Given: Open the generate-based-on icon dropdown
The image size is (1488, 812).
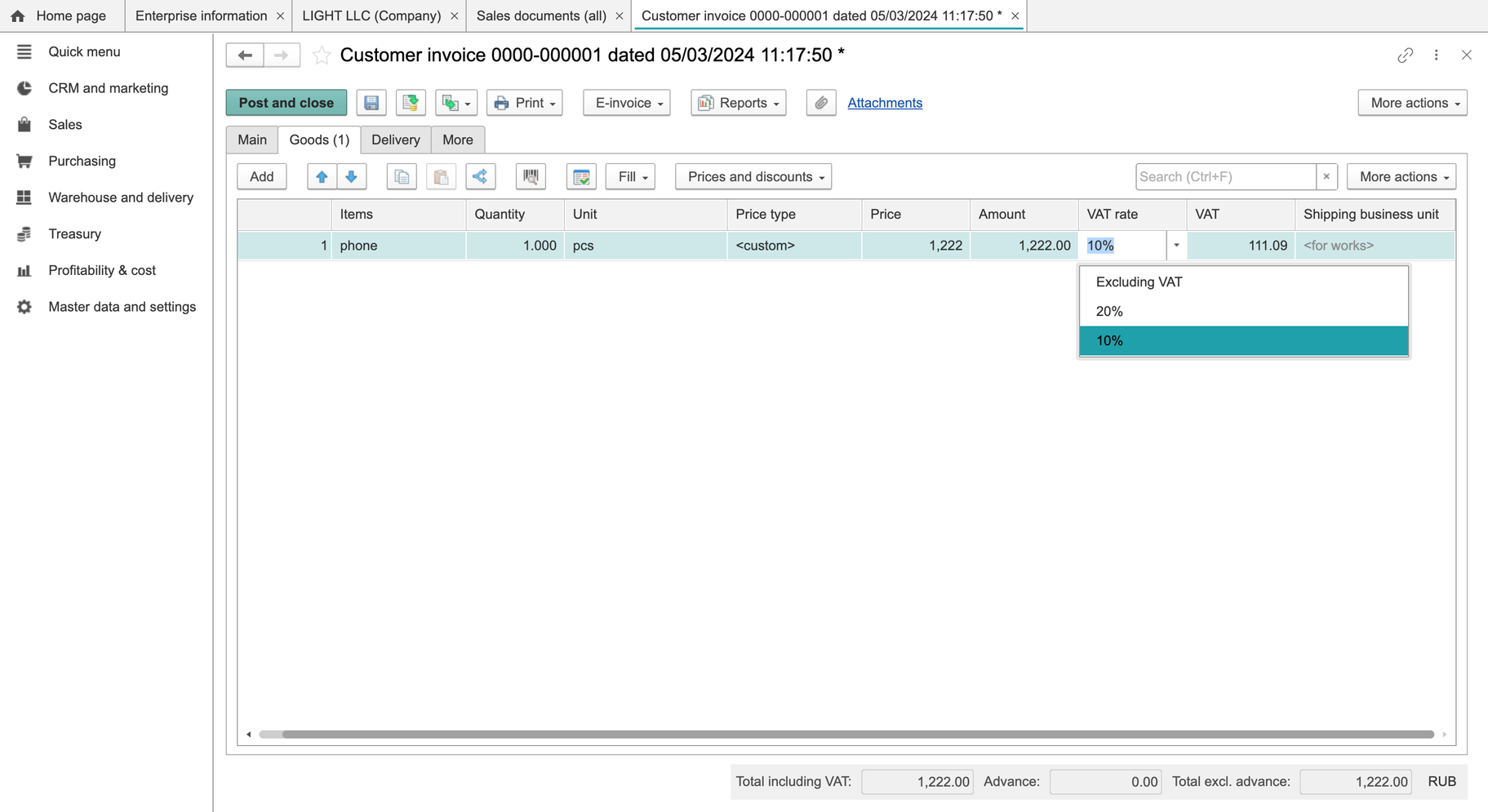Looking at the screenshot, I should click(456, 103).
